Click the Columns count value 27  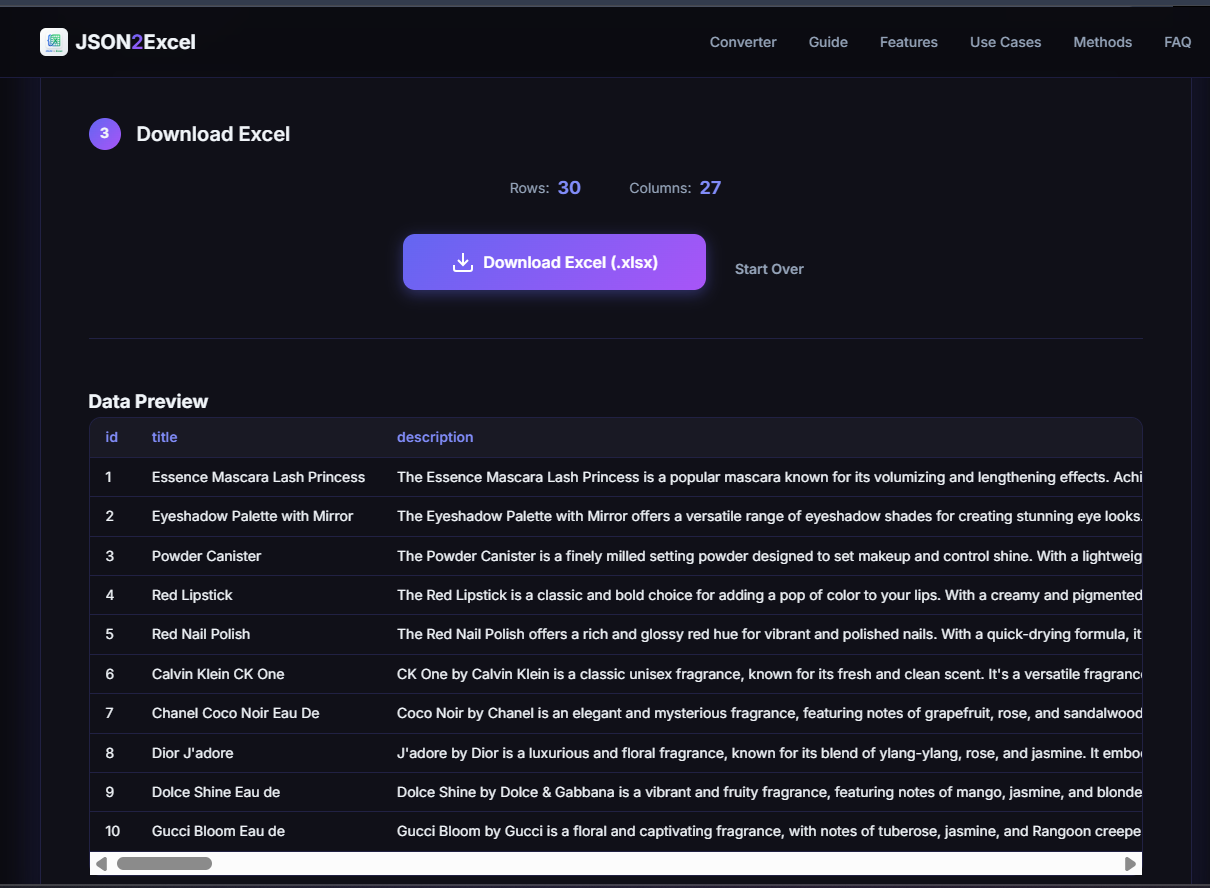[x=710, y=188]
